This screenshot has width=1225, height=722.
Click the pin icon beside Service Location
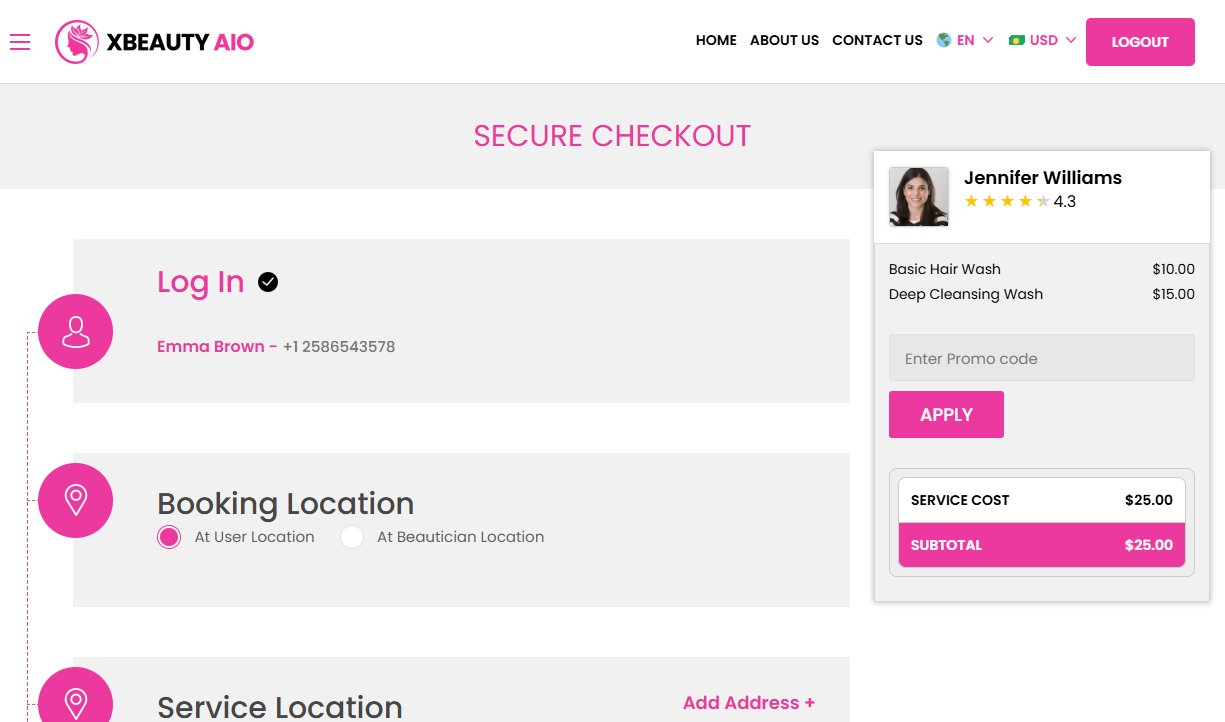(75, 700)
